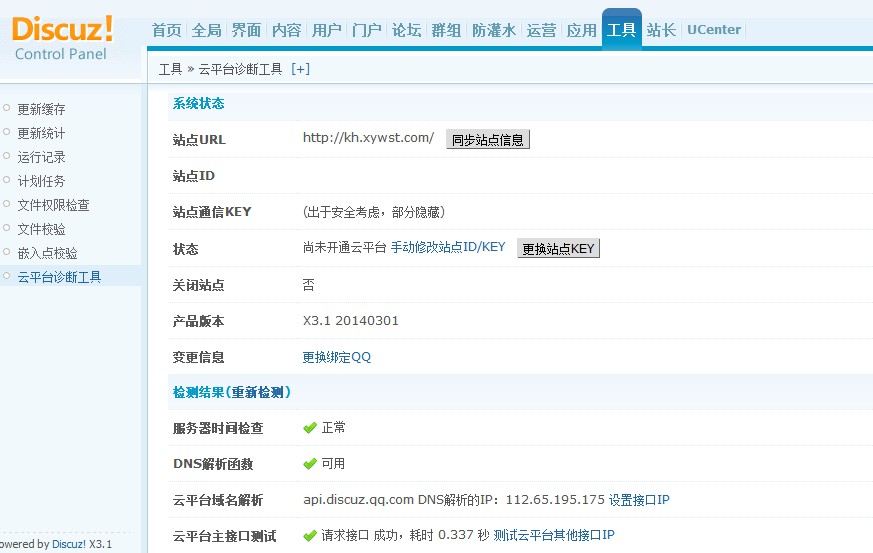The image size is (873, 553).
Task: Open 更新缓存 in the sidebar
Action: (41, 109)
